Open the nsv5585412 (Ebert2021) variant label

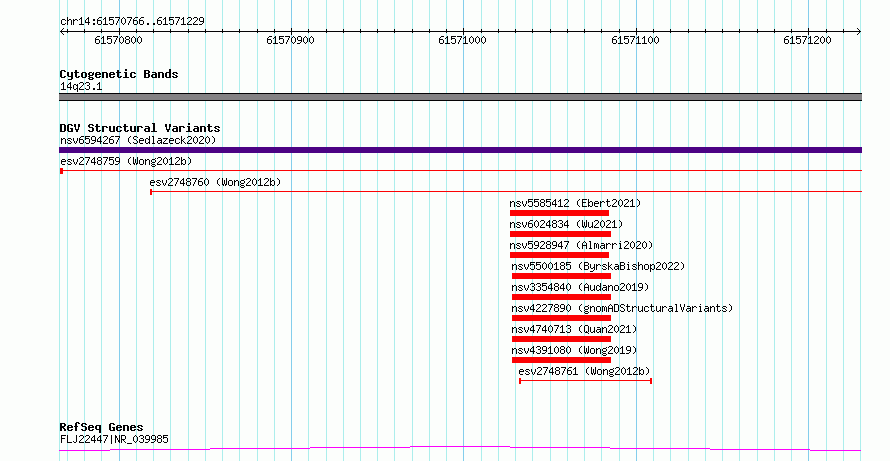[x=575, y=203]
